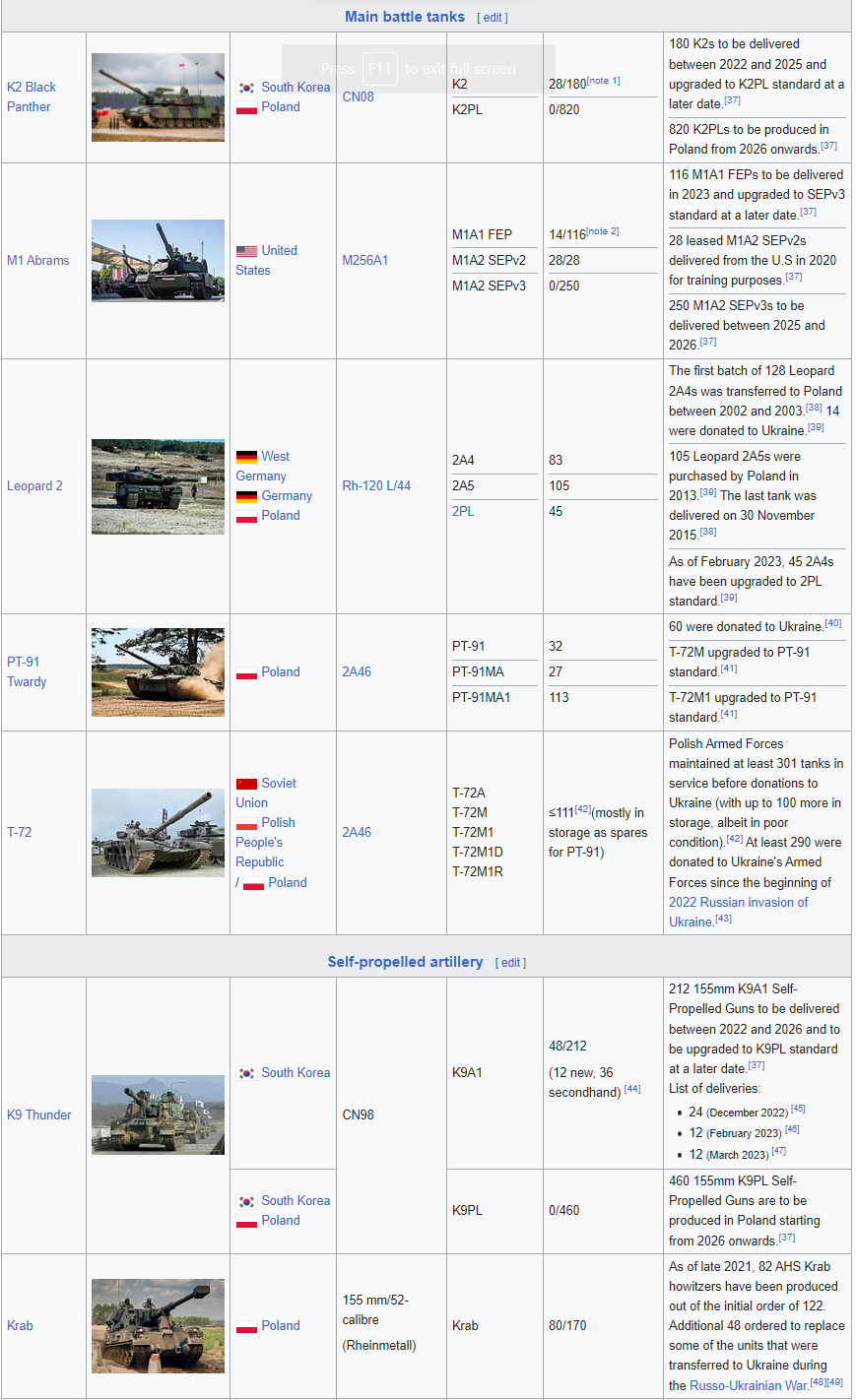
Task: Open the 2PL variant link
Action: tap(463, 512)
